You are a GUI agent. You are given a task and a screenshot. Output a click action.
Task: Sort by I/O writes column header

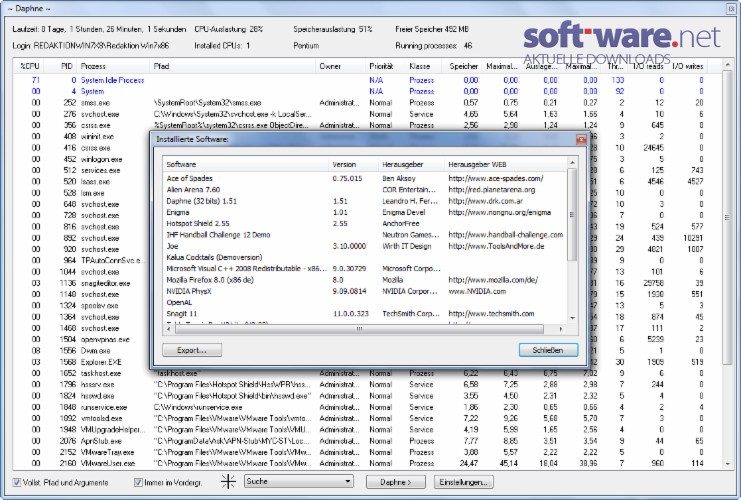point(688,66)
